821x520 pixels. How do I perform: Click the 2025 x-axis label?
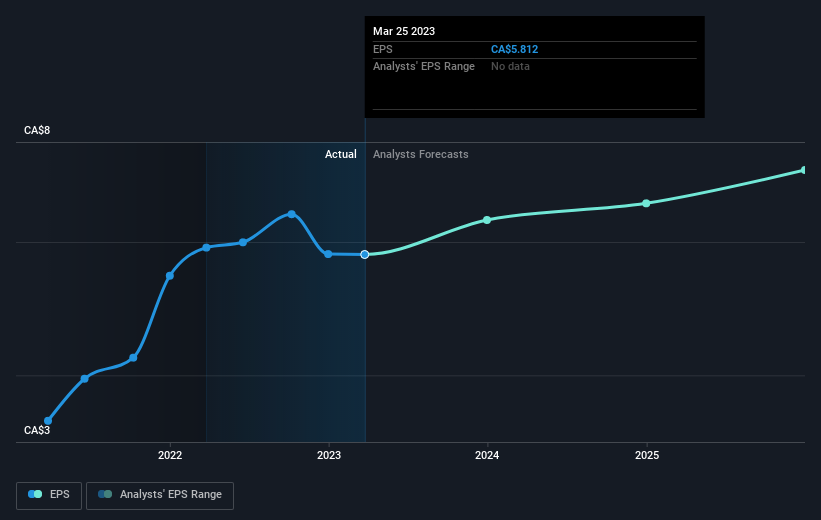[x=647, y=456]
